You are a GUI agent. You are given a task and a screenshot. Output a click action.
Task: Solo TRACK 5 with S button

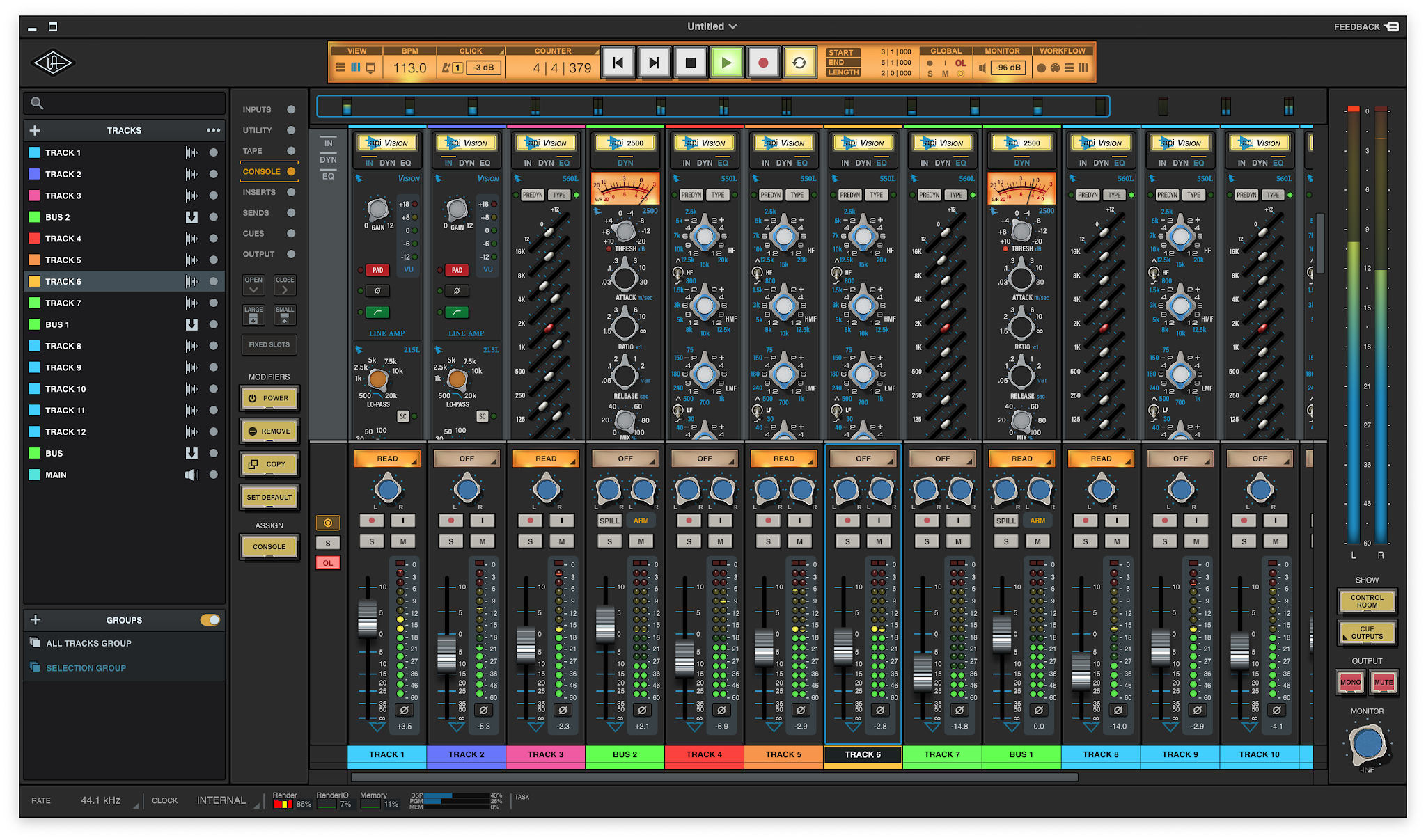tap(768, 541)
